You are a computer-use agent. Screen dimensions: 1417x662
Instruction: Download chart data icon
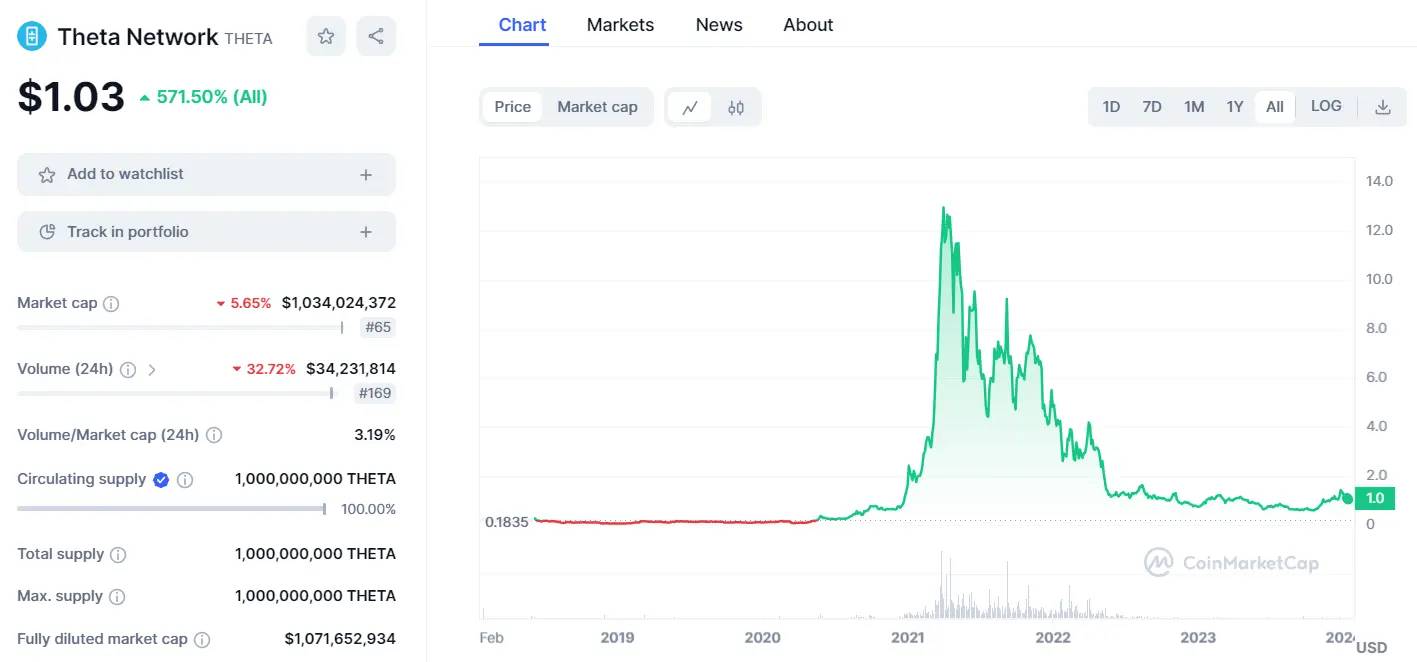(1383, 107)
